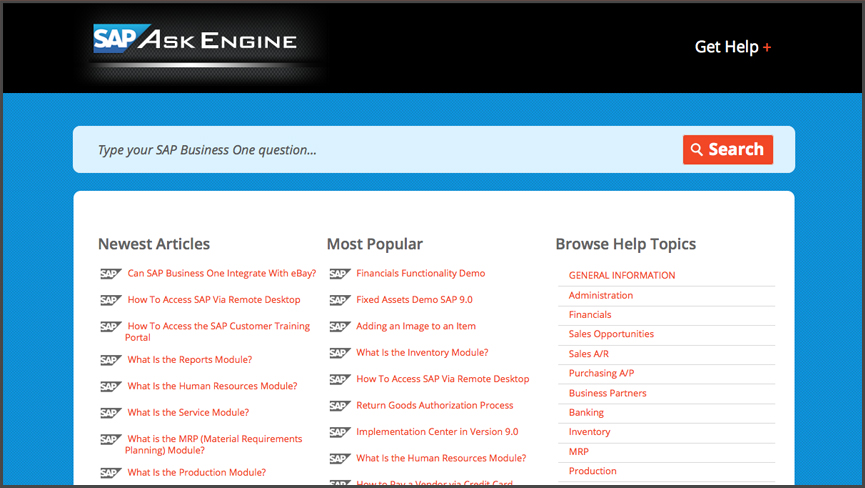Click SAP icon beside Implementation Center article
This screenshot has width=865, height=488.
[340, 433]
